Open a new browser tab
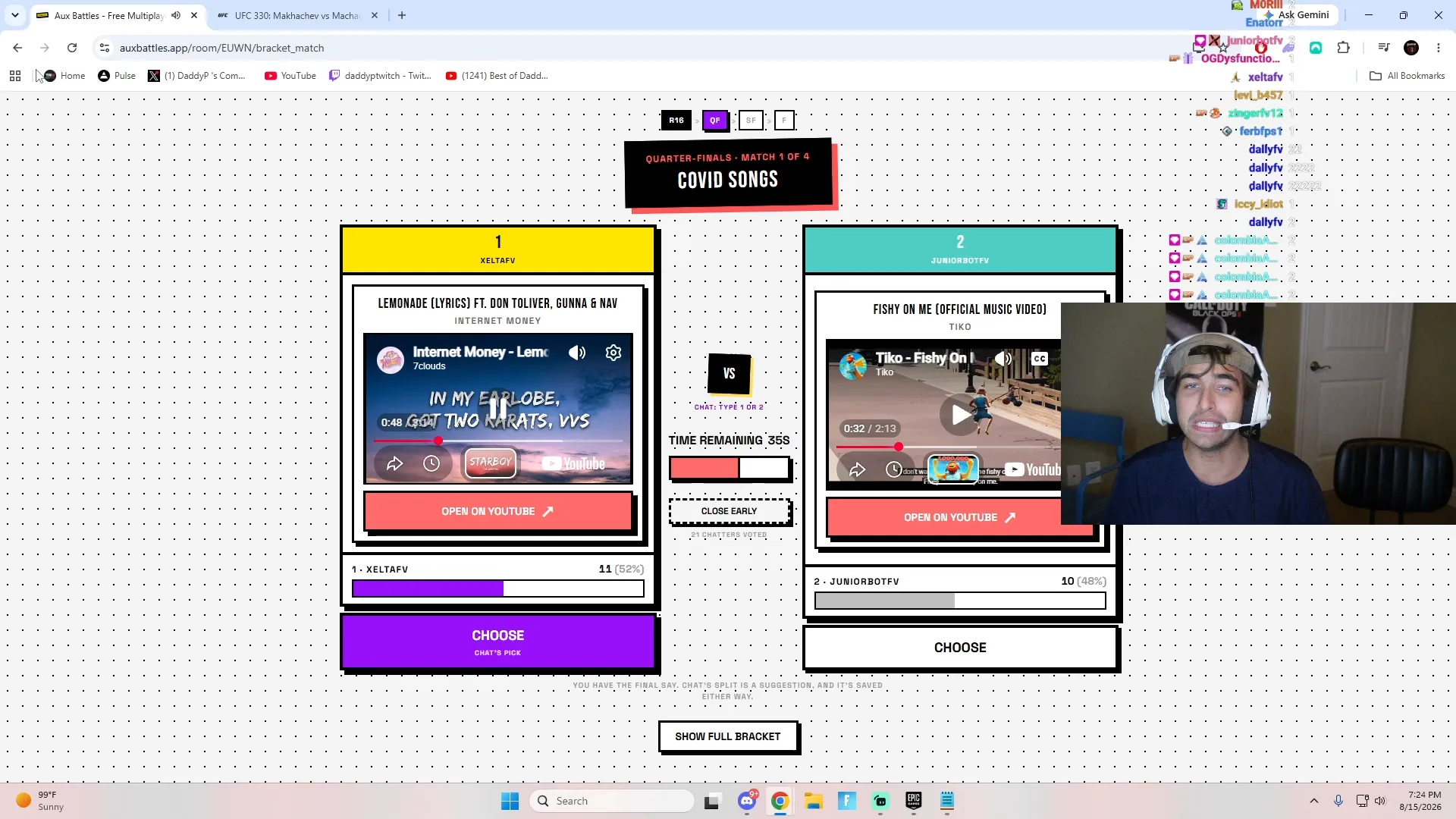 click(402, 15)
